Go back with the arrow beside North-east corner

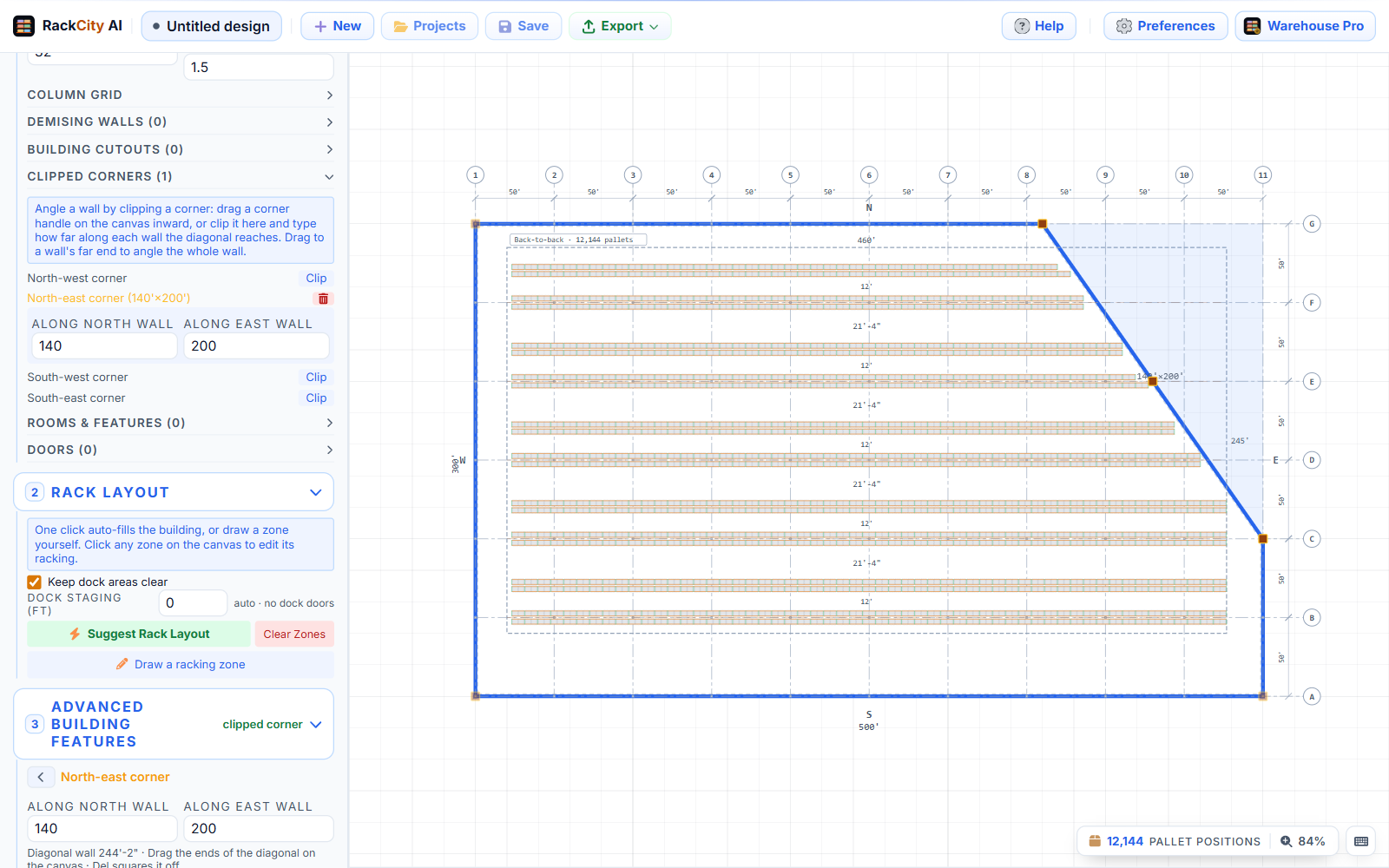tap(41, 777)
